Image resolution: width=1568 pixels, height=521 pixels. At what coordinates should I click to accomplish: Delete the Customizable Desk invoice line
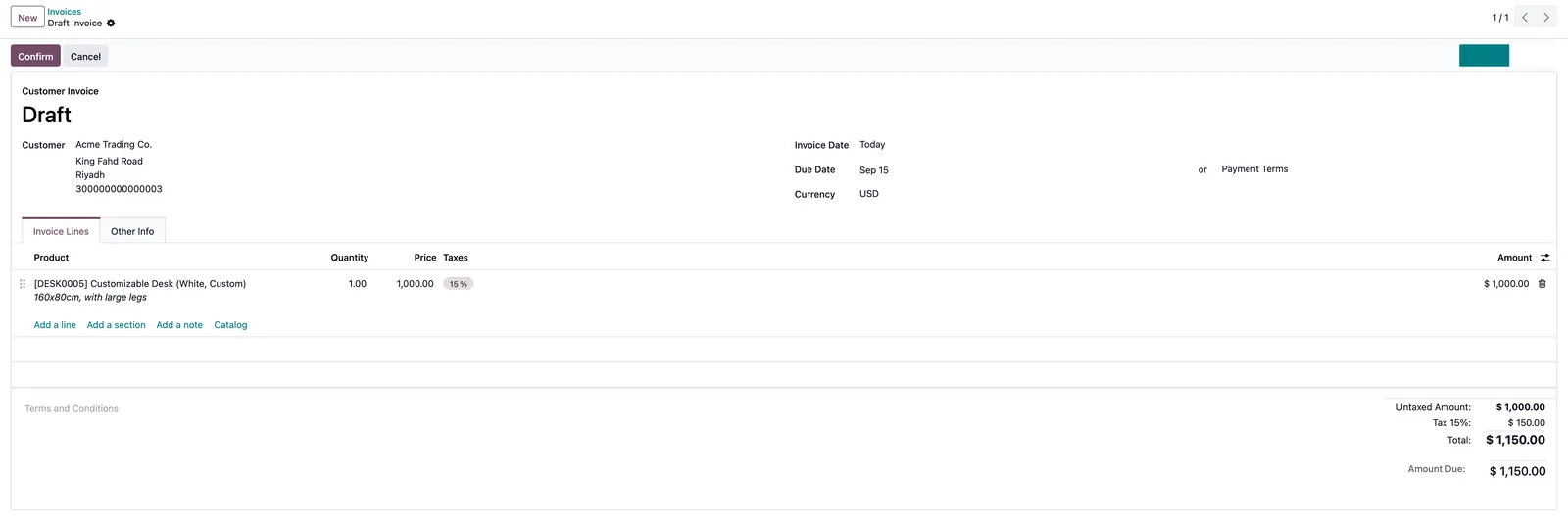1542,284
